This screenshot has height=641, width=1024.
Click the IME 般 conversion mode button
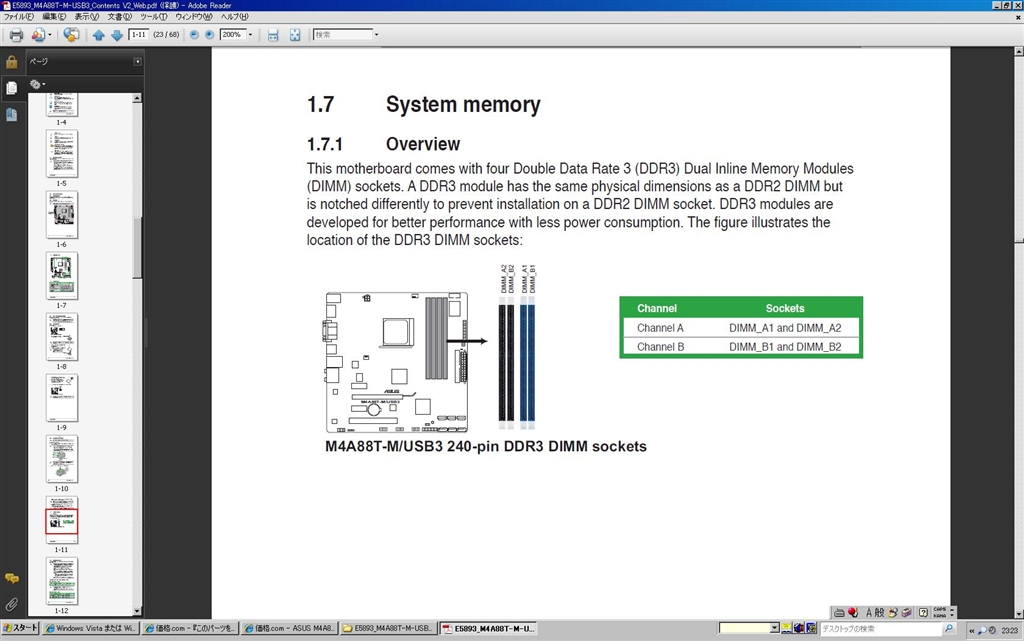[x=880, y=612]
